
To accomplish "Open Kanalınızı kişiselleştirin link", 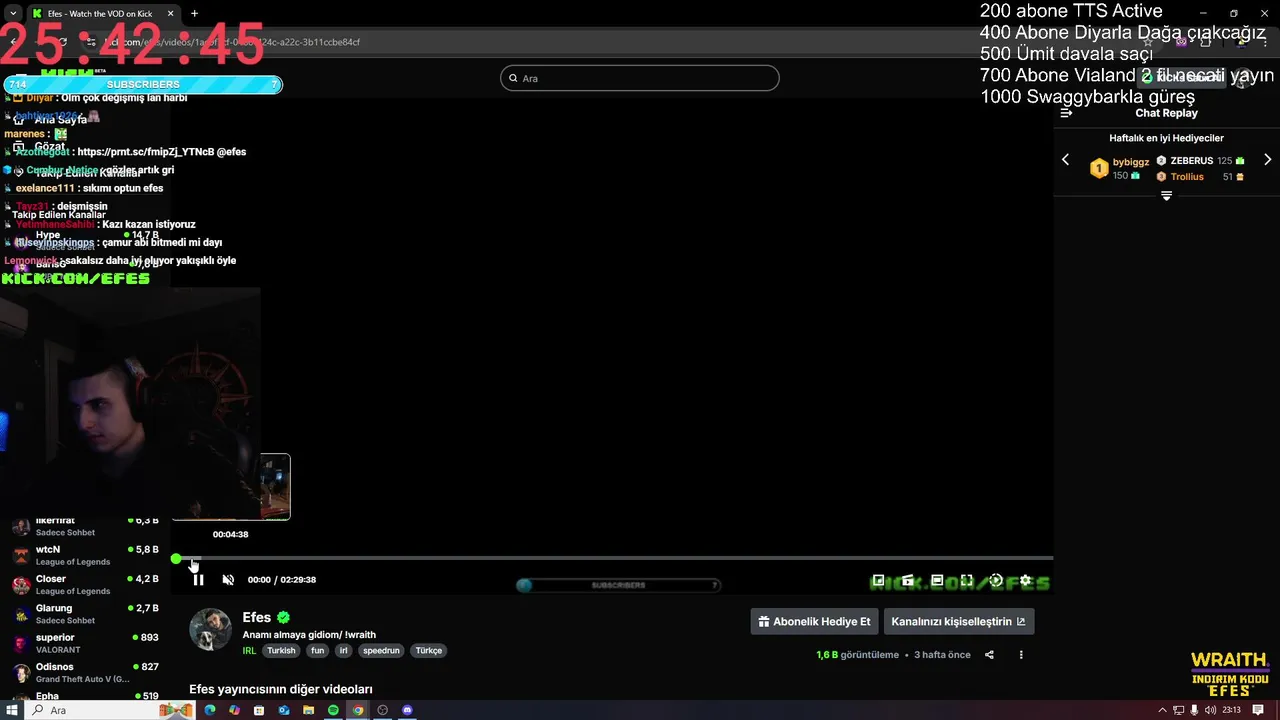I will click(959, 621).
